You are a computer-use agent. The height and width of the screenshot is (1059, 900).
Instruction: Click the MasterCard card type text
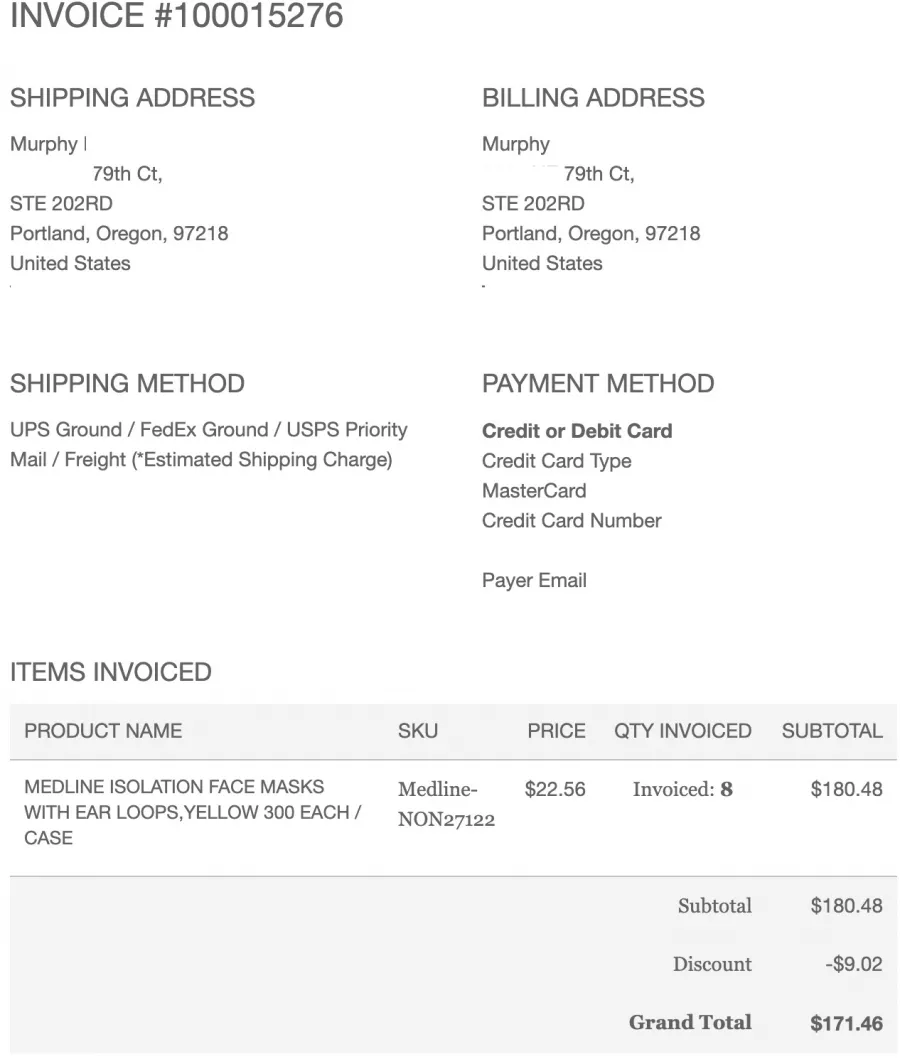pyautogui.click(x=534, y=491)
